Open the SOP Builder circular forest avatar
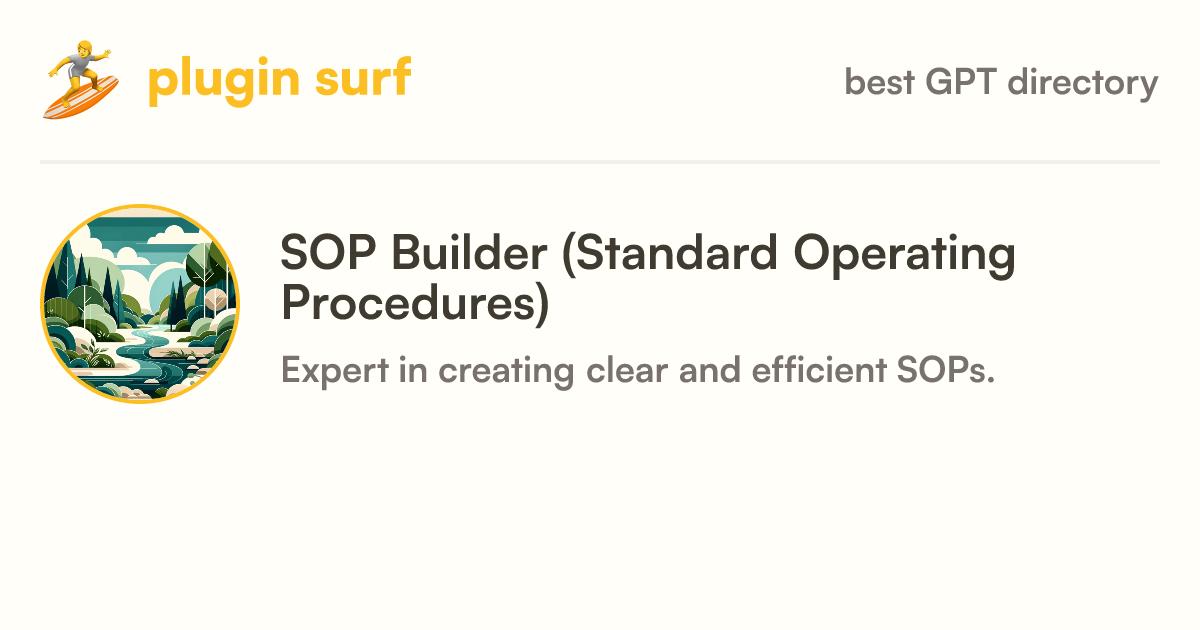The image size is (1200, 630). [140, 304]
